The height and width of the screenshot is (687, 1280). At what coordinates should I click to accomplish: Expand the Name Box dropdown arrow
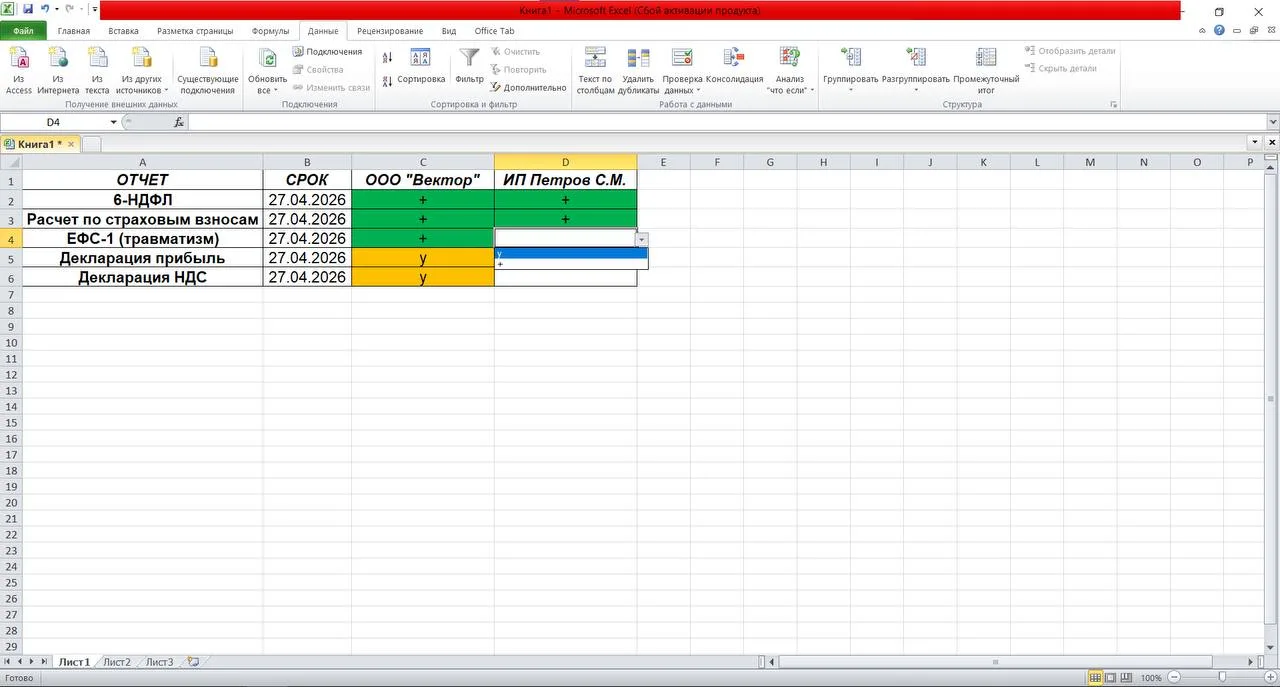click(113, 122)
